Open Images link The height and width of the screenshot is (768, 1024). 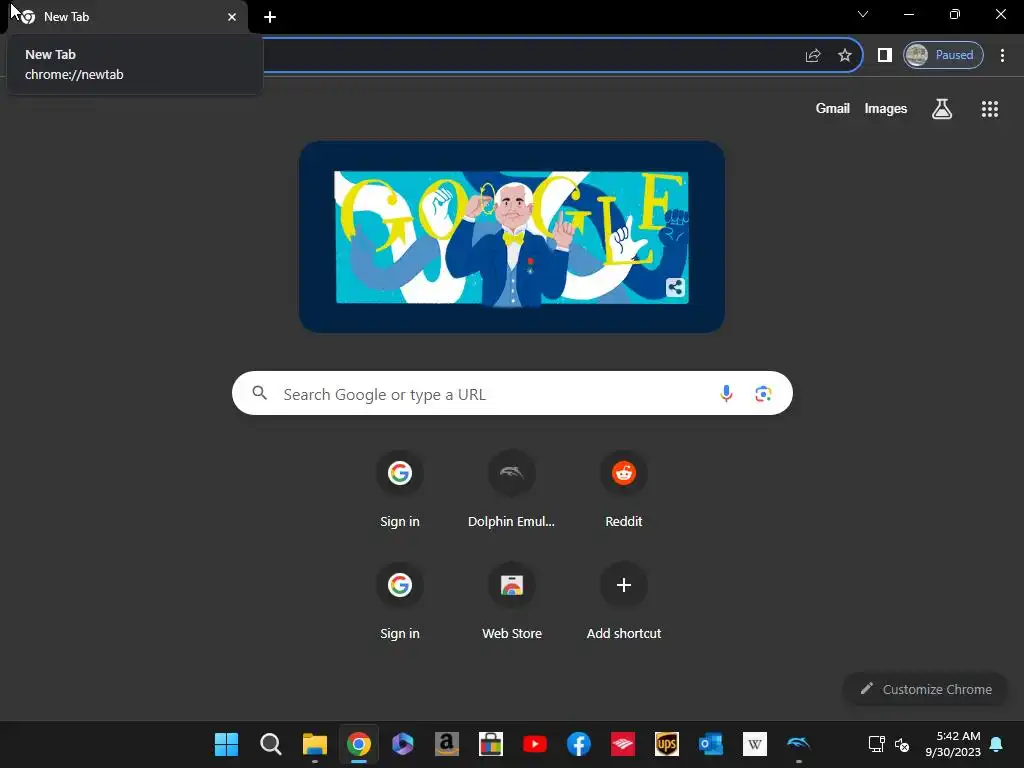click(886, 108)
